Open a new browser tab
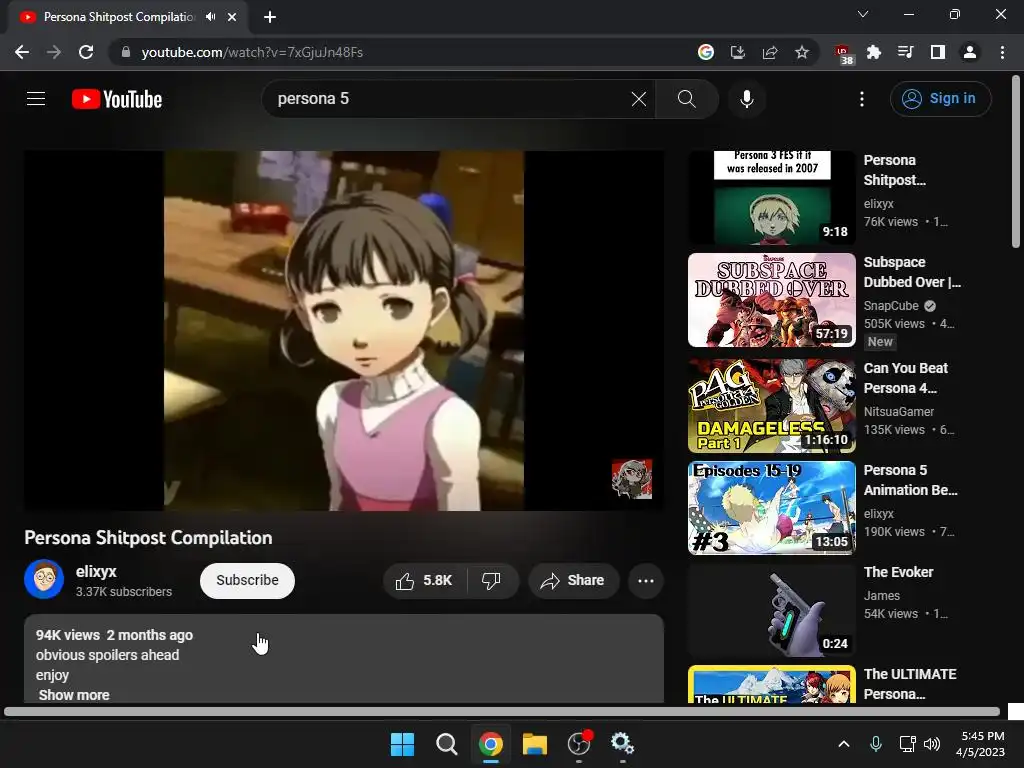The height and width of the screenshot is (768, 1024). coord(270,17)
